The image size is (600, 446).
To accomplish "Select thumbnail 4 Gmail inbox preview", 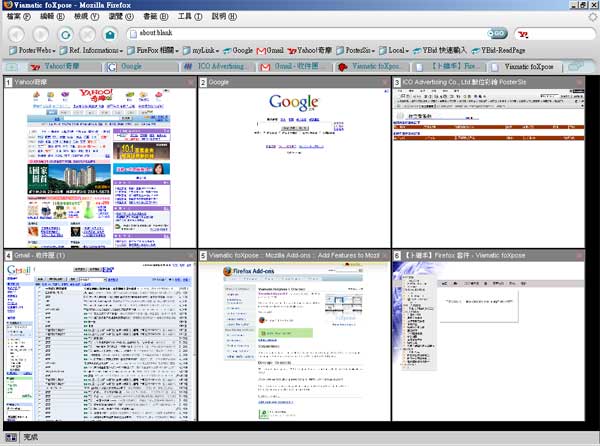I will (100, 341).
